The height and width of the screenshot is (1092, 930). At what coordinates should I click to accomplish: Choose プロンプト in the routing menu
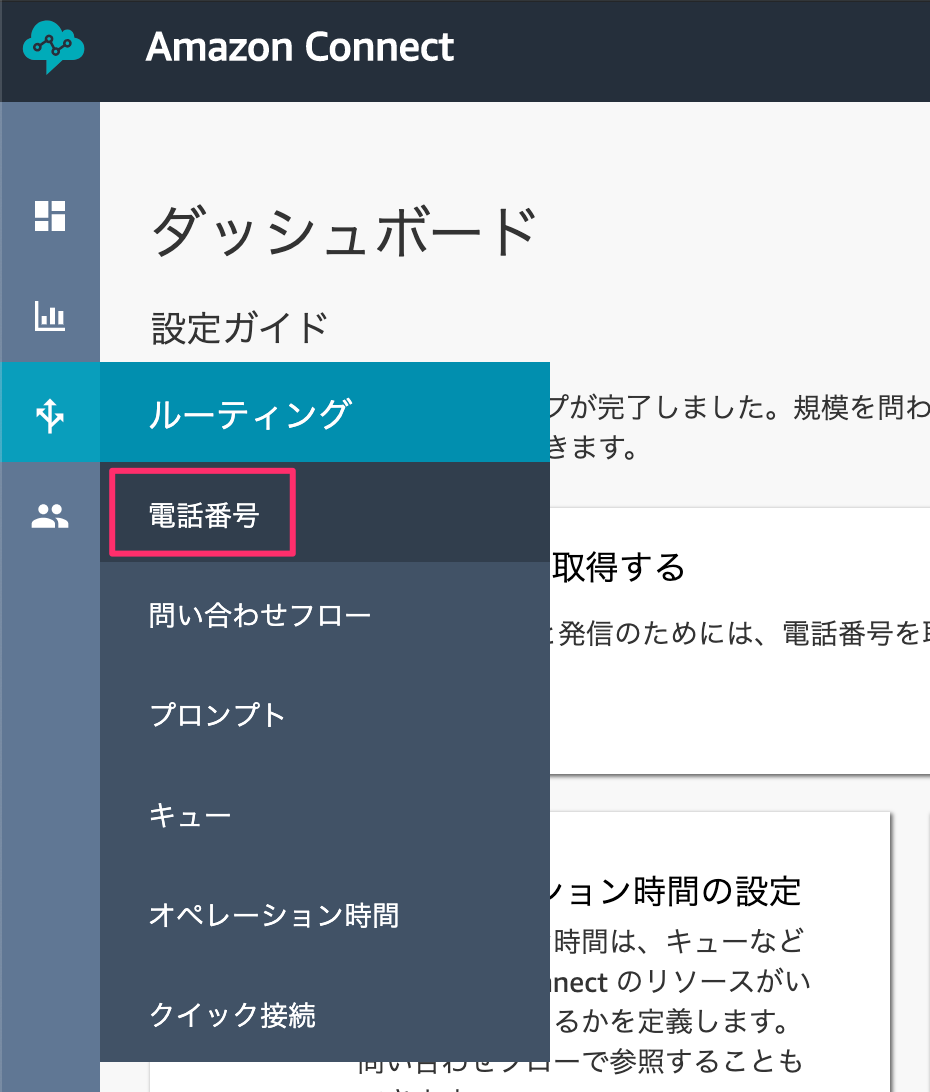pyautogui.click(x=217, y=715)
